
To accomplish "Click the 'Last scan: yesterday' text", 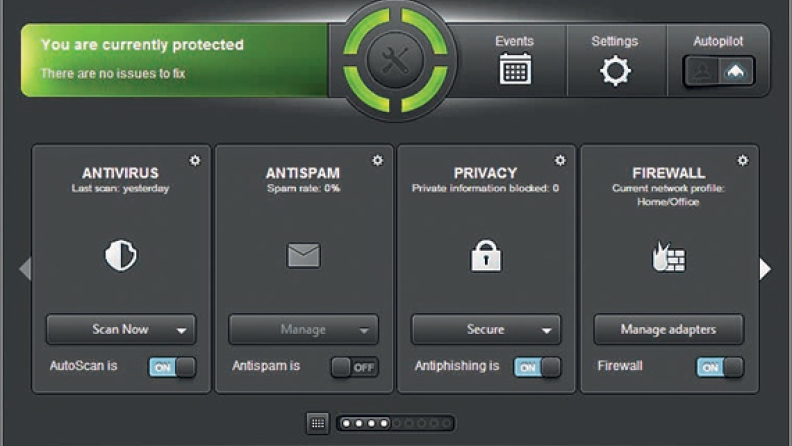I will [x=121, y=188].
